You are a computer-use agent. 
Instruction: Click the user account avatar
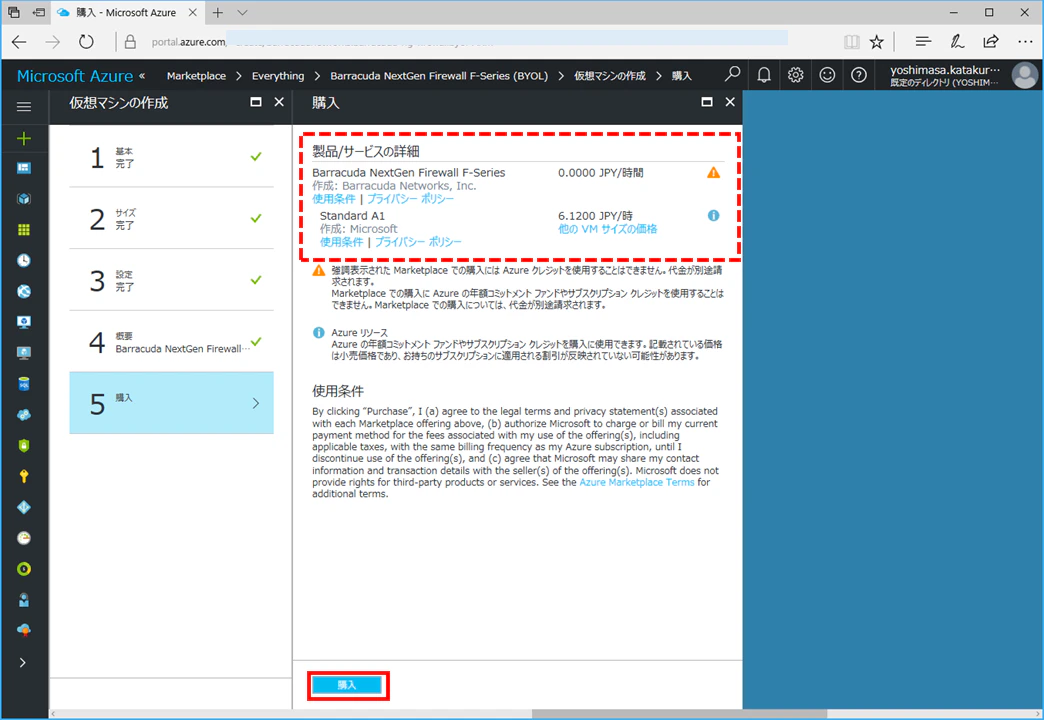1025,75
